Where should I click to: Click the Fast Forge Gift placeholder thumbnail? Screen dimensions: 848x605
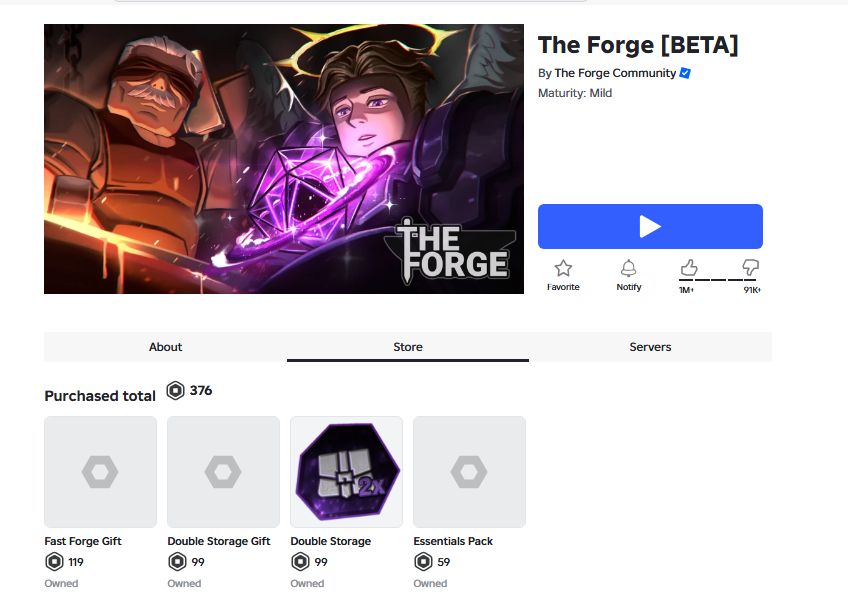(101, 472)
